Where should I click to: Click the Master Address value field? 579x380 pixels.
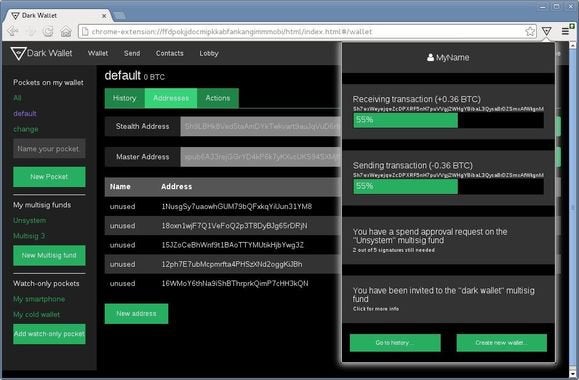point(260,157)
